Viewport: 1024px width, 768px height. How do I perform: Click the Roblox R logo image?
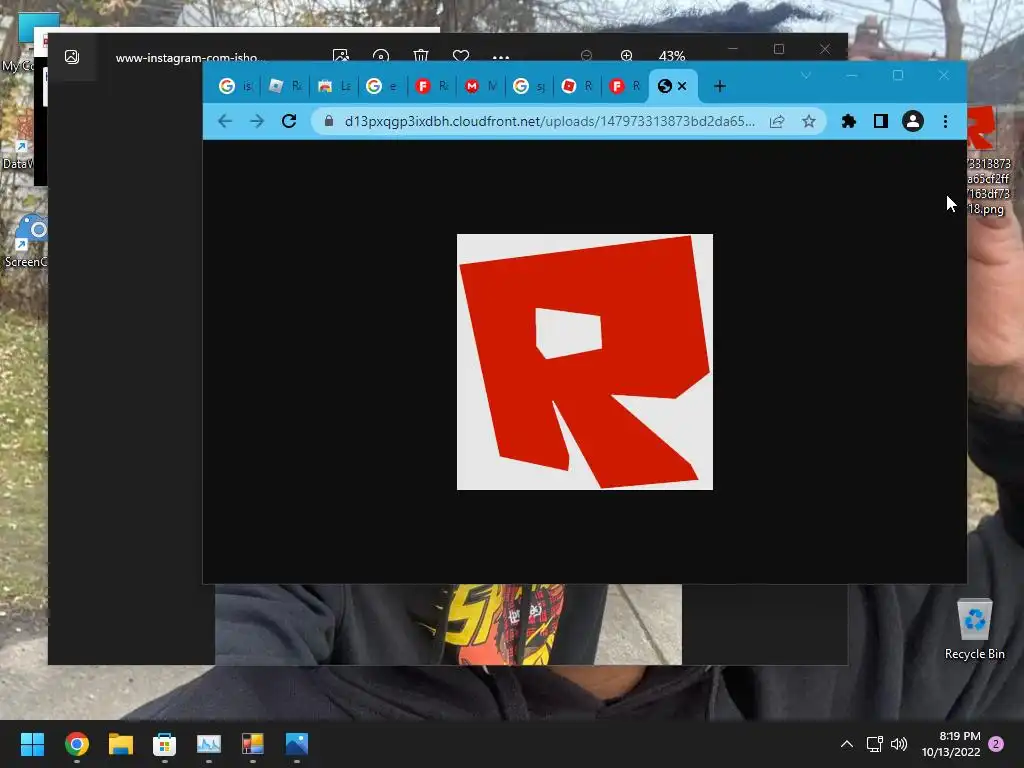[x=584, y=362]
